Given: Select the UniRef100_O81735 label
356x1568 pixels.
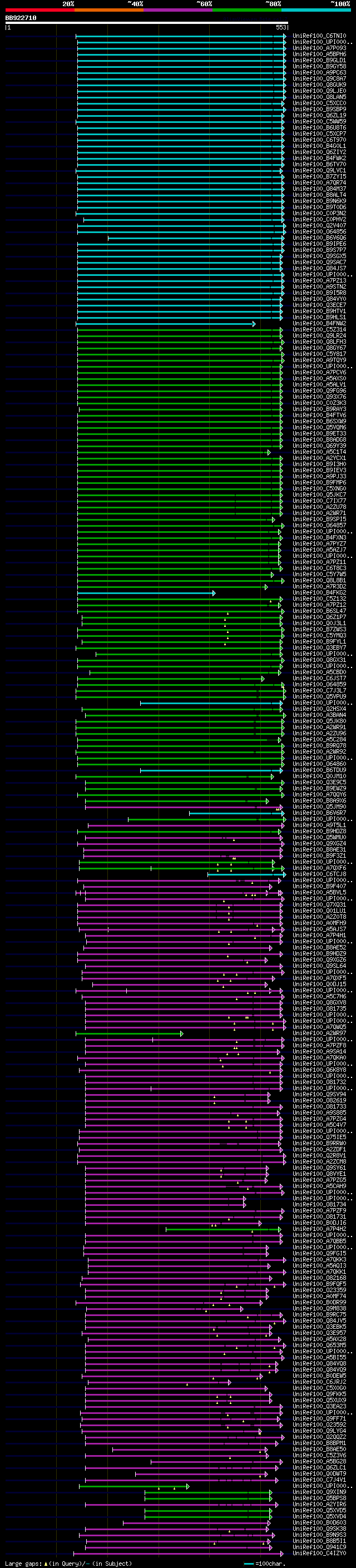Looking at the screenshot, I should [319, 1008].
